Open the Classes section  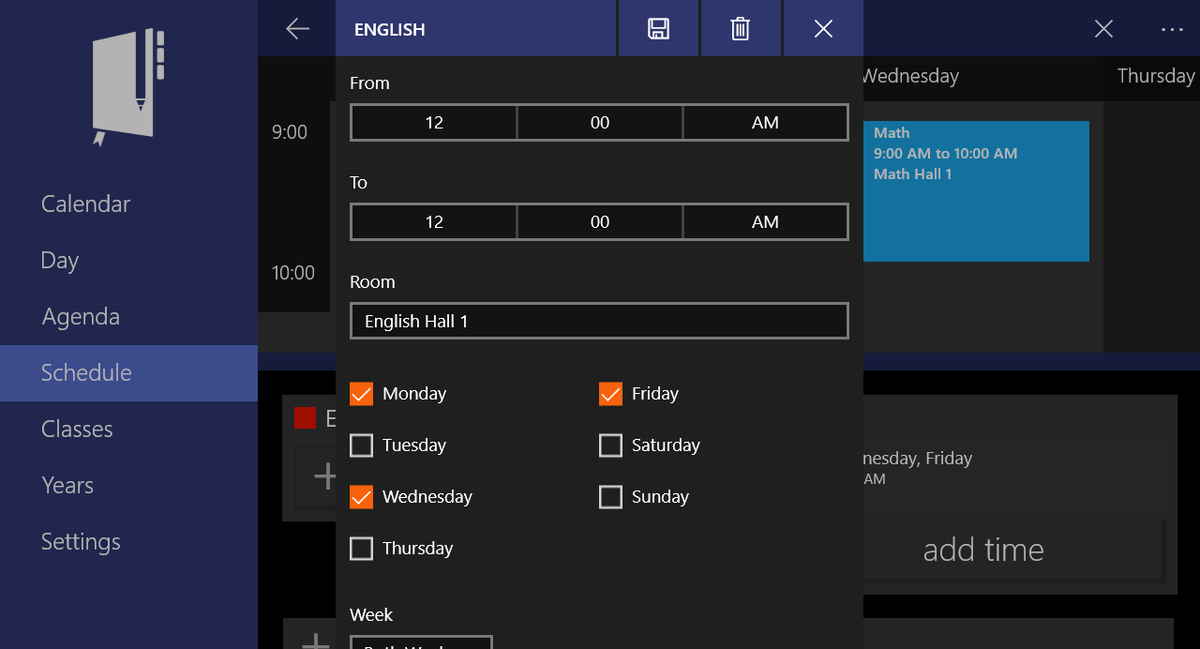pos(76,429)
